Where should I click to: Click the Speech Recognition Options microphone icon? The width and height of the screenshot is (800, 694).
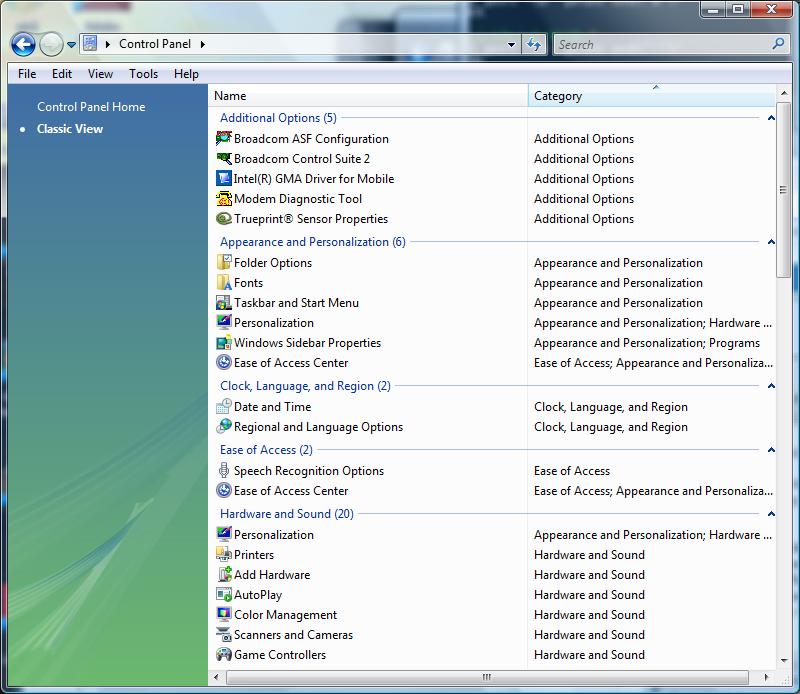[x=223, y=470]
